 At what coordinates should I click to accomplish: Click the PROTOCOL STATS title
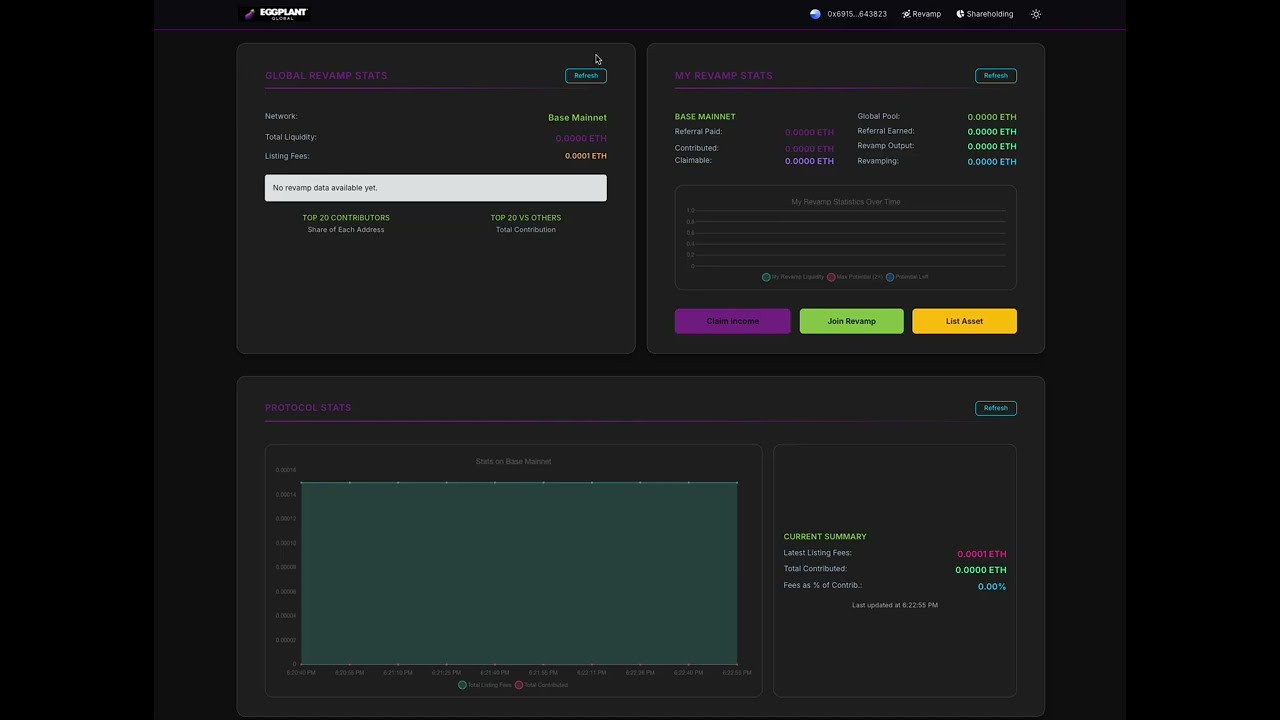(308, 408)
